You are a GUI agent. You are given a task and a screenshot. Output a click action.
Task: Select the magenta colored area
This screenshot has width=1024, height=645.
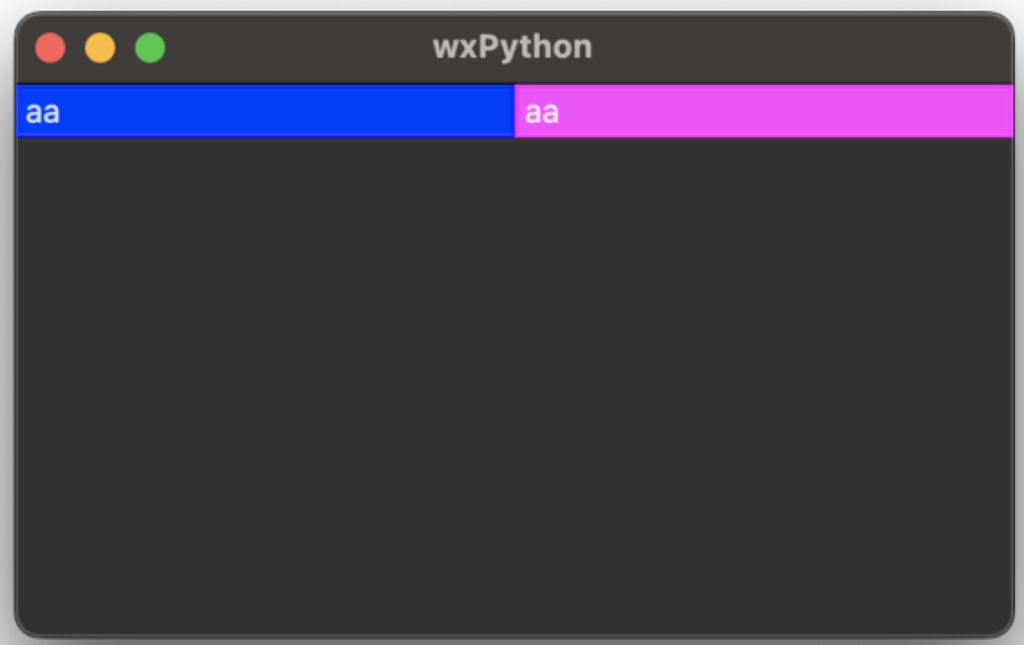[x=764, y=111]
